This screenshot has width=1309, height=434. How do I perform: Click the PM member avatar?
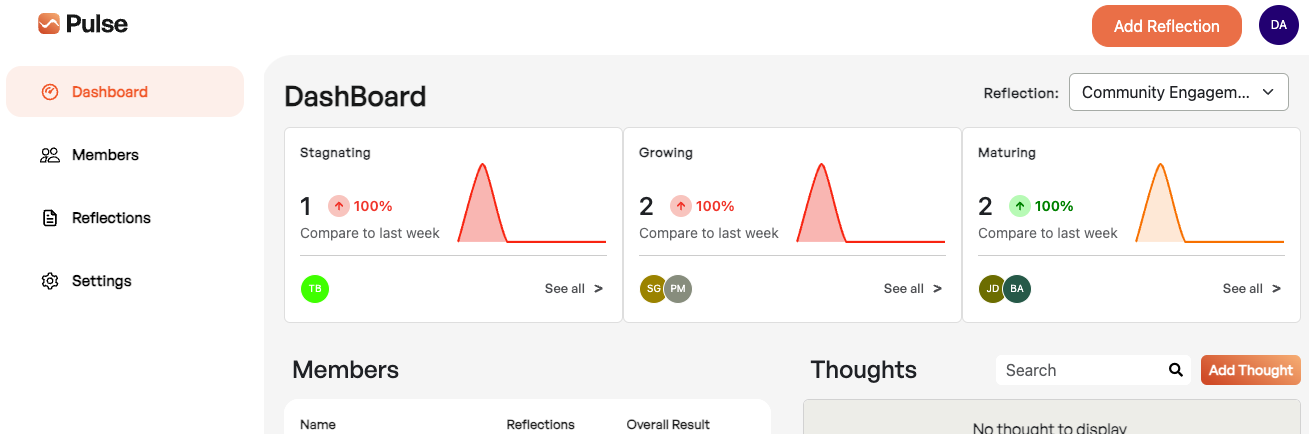click(x=678, y=289)
